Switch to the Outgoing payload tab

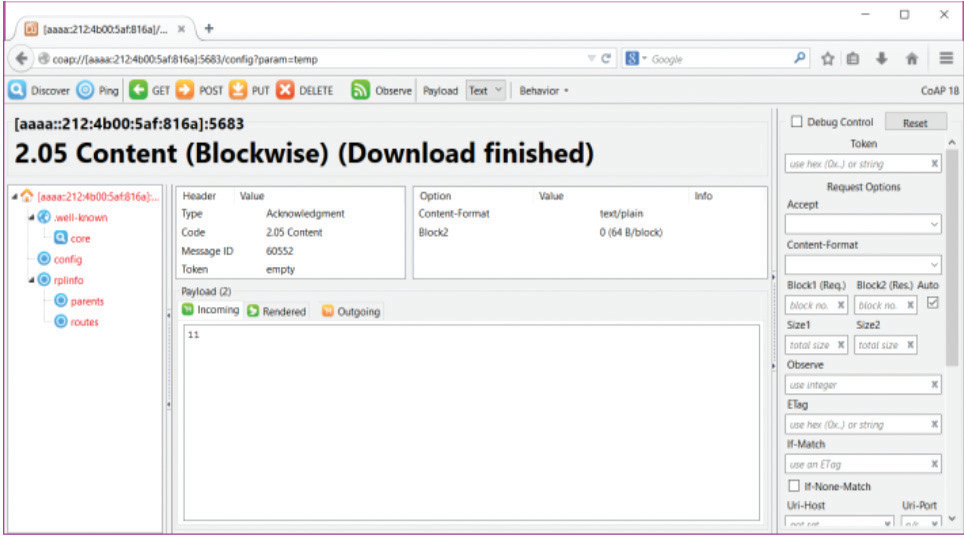pyautogui.click(x=351, y=311)
